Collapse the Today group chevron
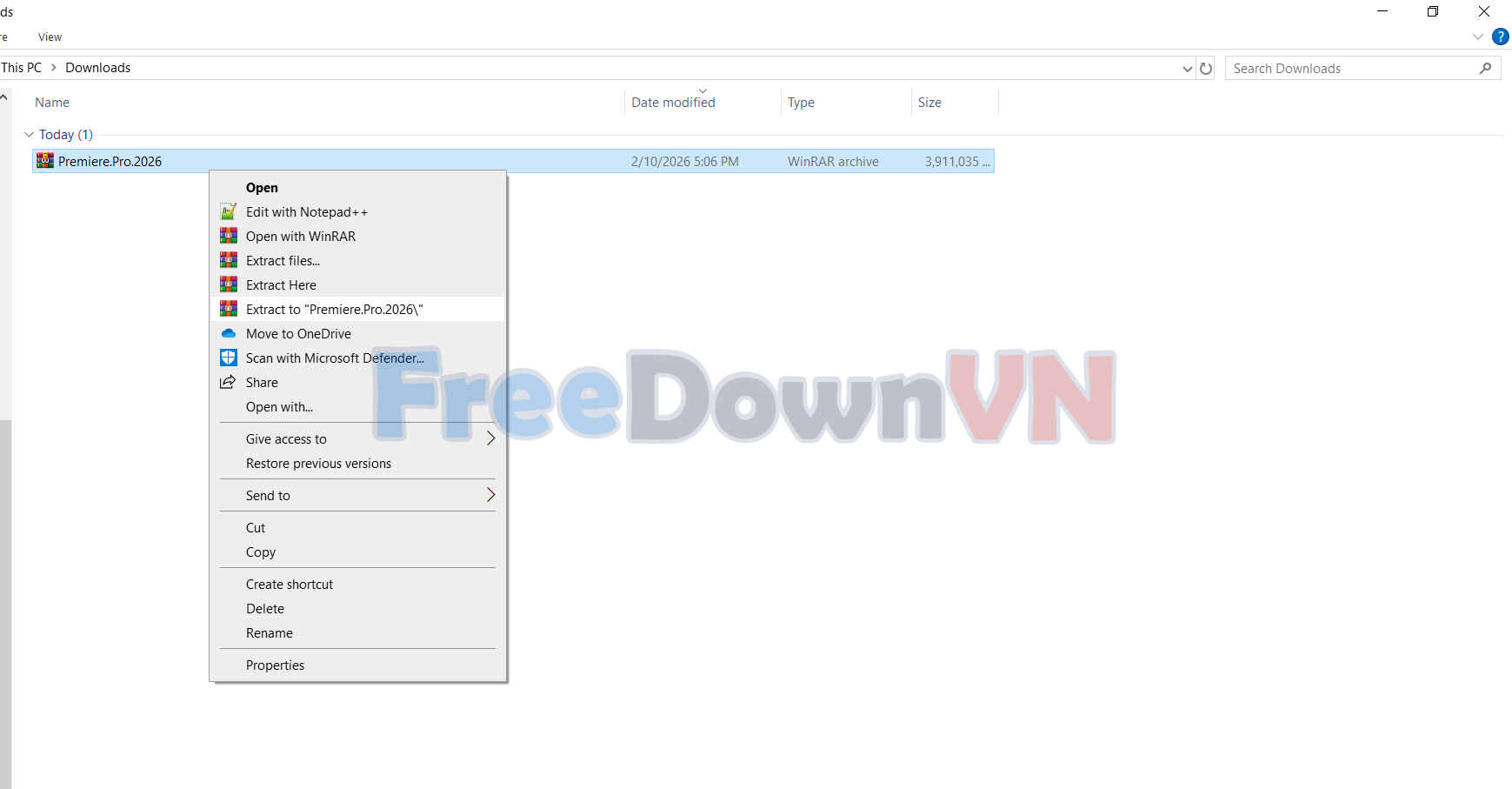 tap(29, 135)
